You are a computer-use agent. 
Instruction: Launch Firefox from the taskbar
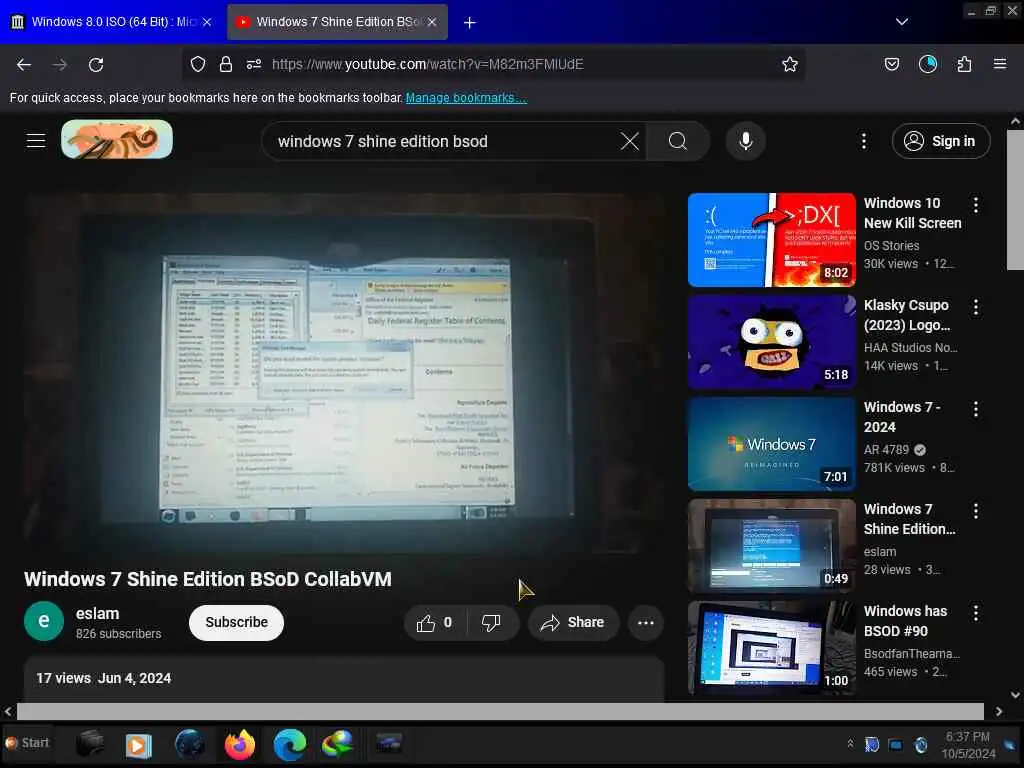[x=240, y=744]
